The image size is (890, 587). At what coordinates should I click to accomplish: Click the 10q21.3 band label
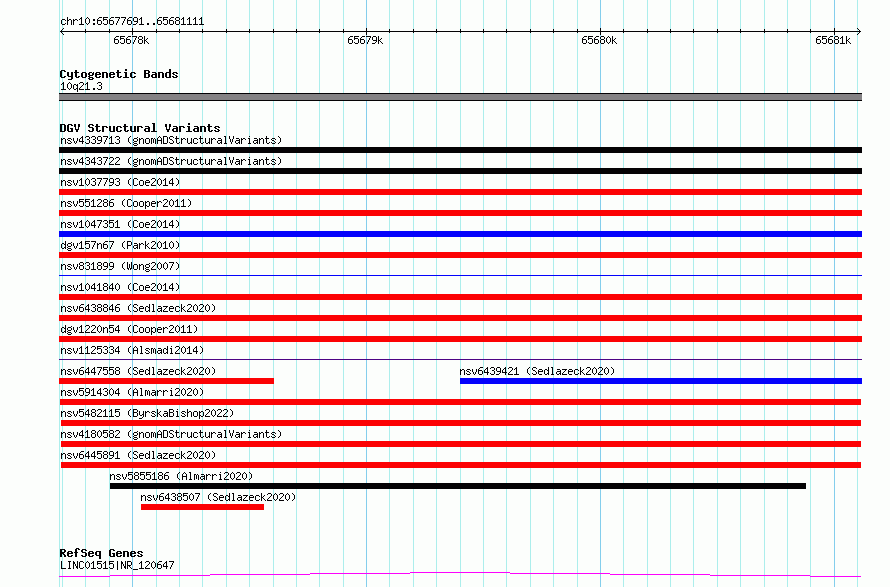tap(81, 86)
